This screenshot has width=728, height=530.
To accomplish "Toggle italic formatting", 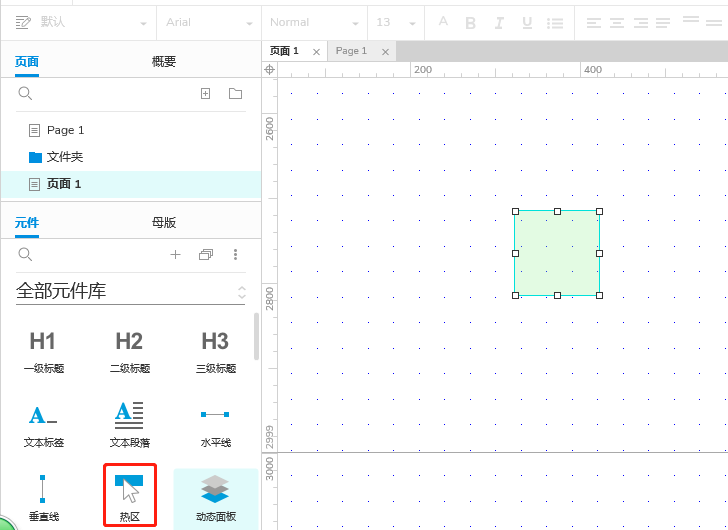I will [x=499, y=23].
